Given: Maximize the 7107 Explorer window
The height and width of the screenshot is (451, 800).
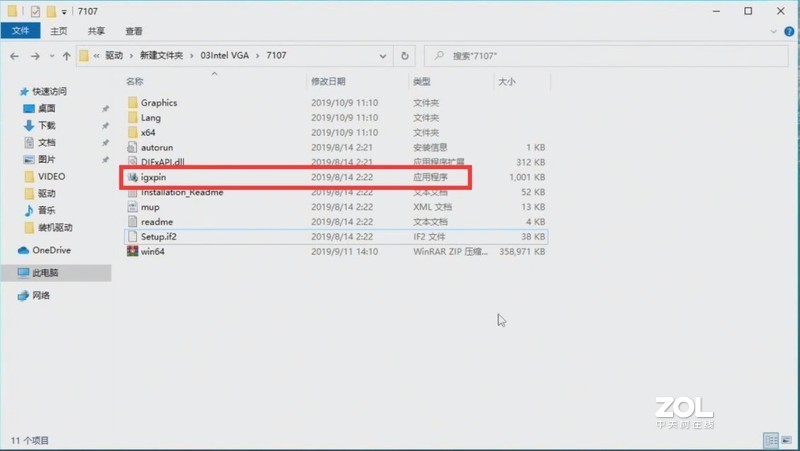Looking at the screenshot, I should [x=748, y=11].
